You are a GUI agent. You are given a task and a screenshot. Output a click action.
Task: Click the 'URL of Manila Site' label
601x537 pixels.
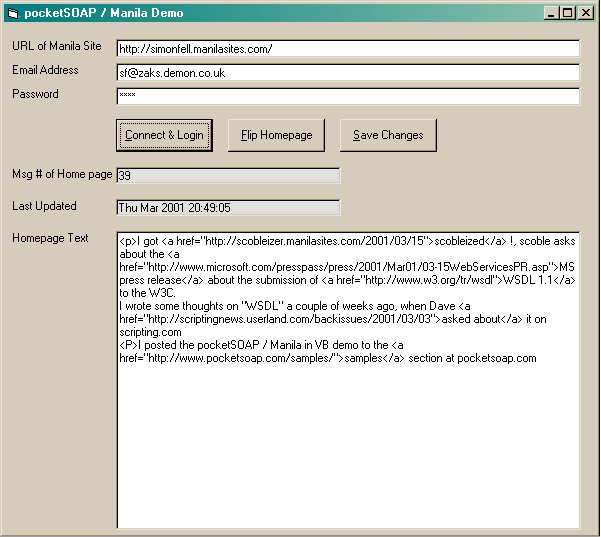(x=57, y=46)
